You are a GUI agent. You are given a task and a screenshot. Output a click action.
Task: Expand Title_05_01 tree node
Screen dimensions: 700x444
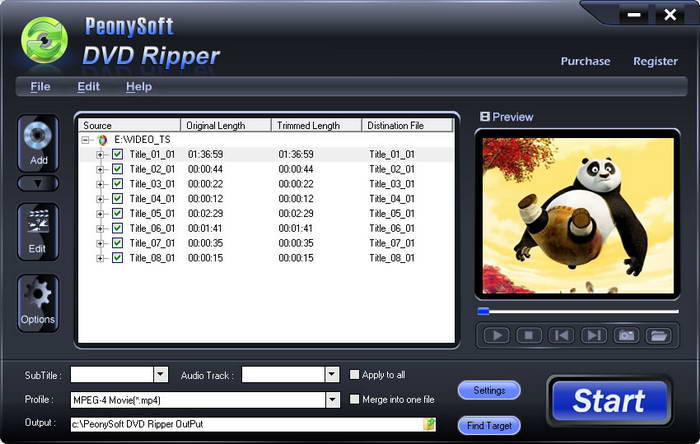(100, 214)
